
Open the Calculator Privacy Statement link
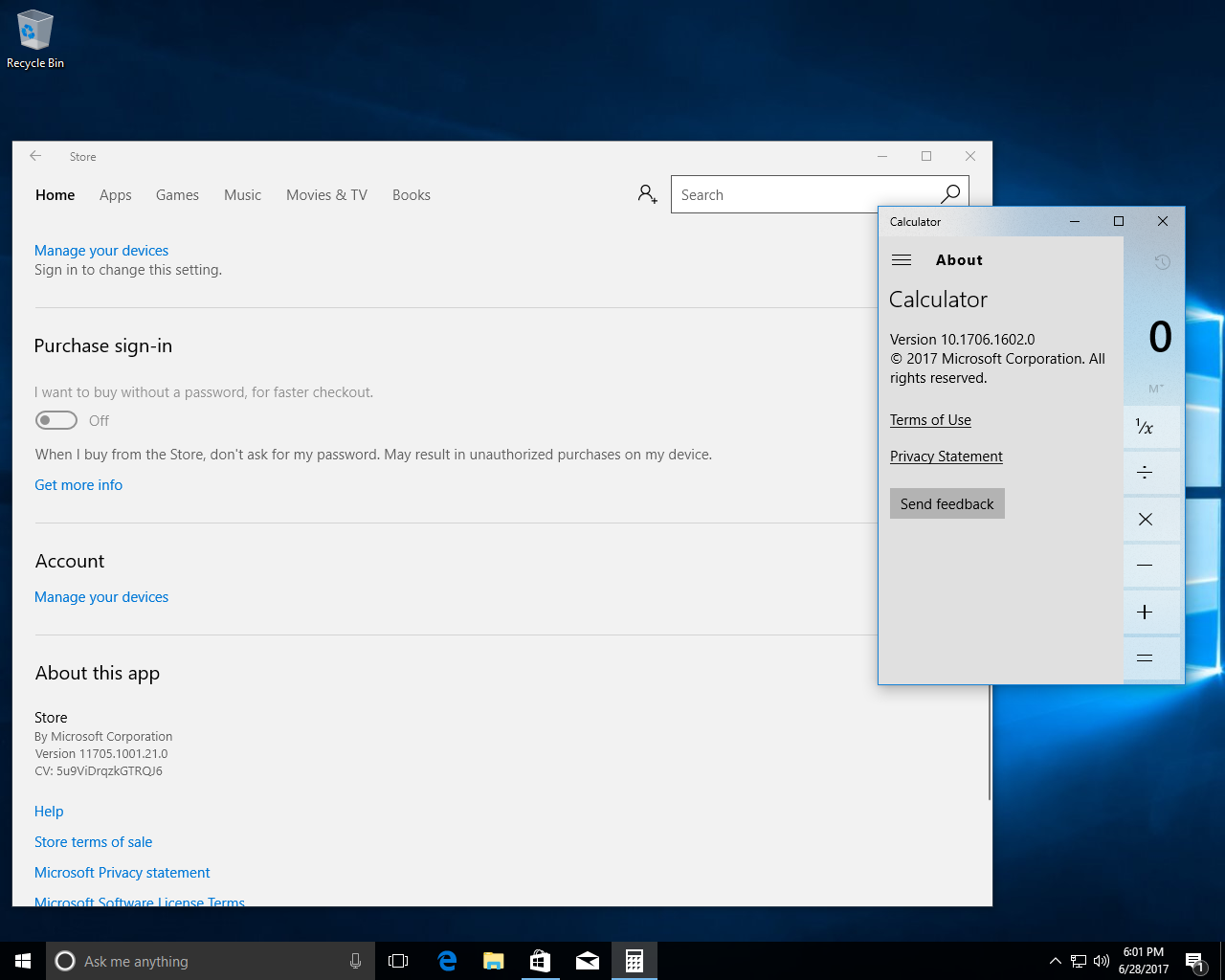(947, 456)
